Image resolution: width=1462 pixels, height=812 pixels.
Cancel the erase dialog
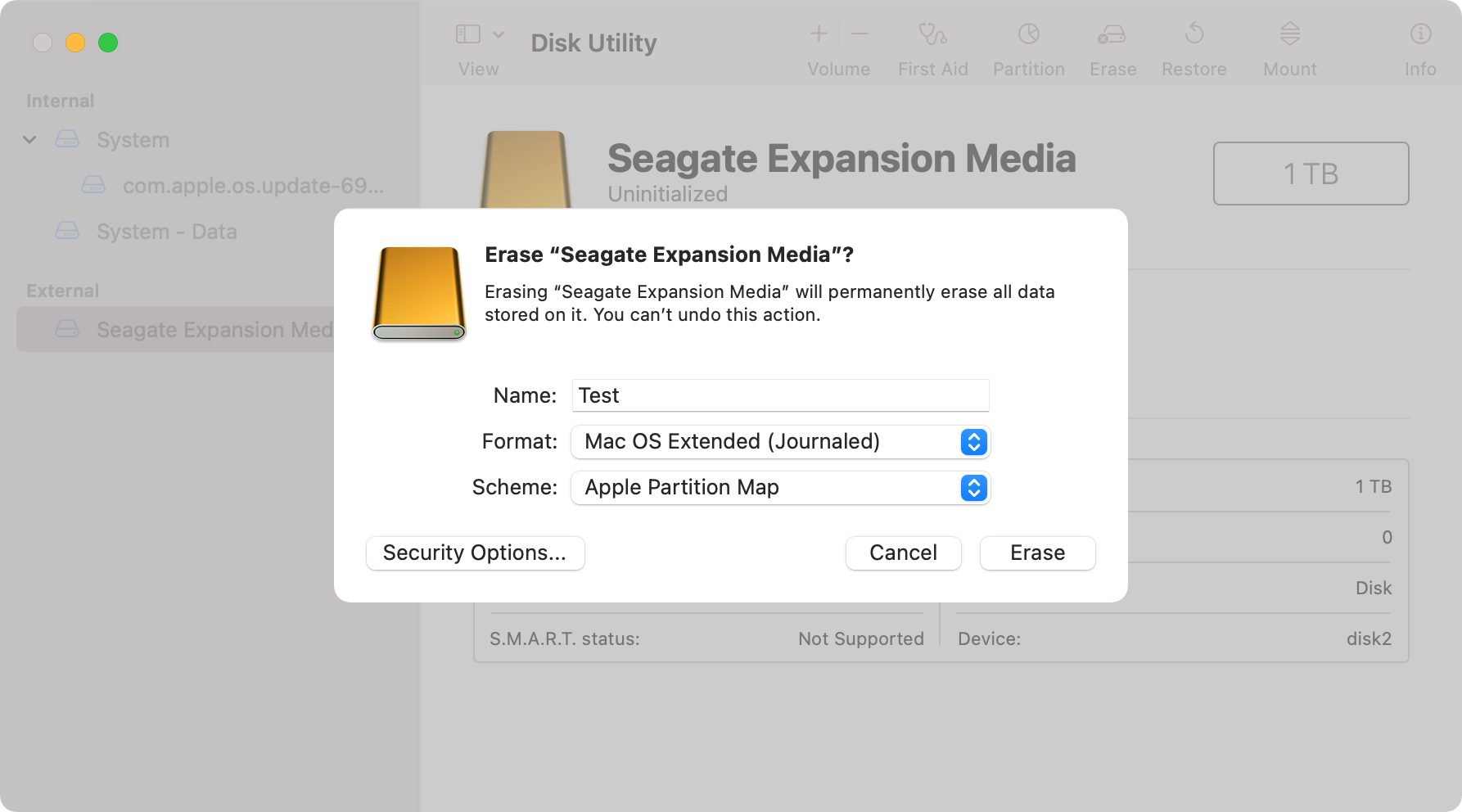[903, 553]
